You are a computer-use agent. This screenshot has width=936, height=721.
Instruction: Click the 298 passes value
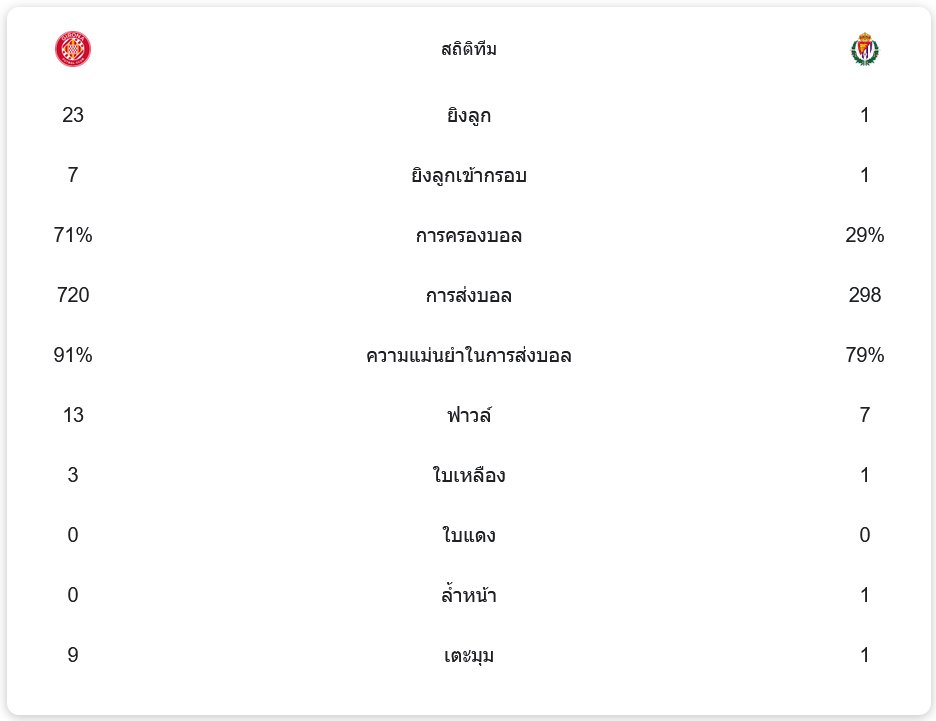864,296
